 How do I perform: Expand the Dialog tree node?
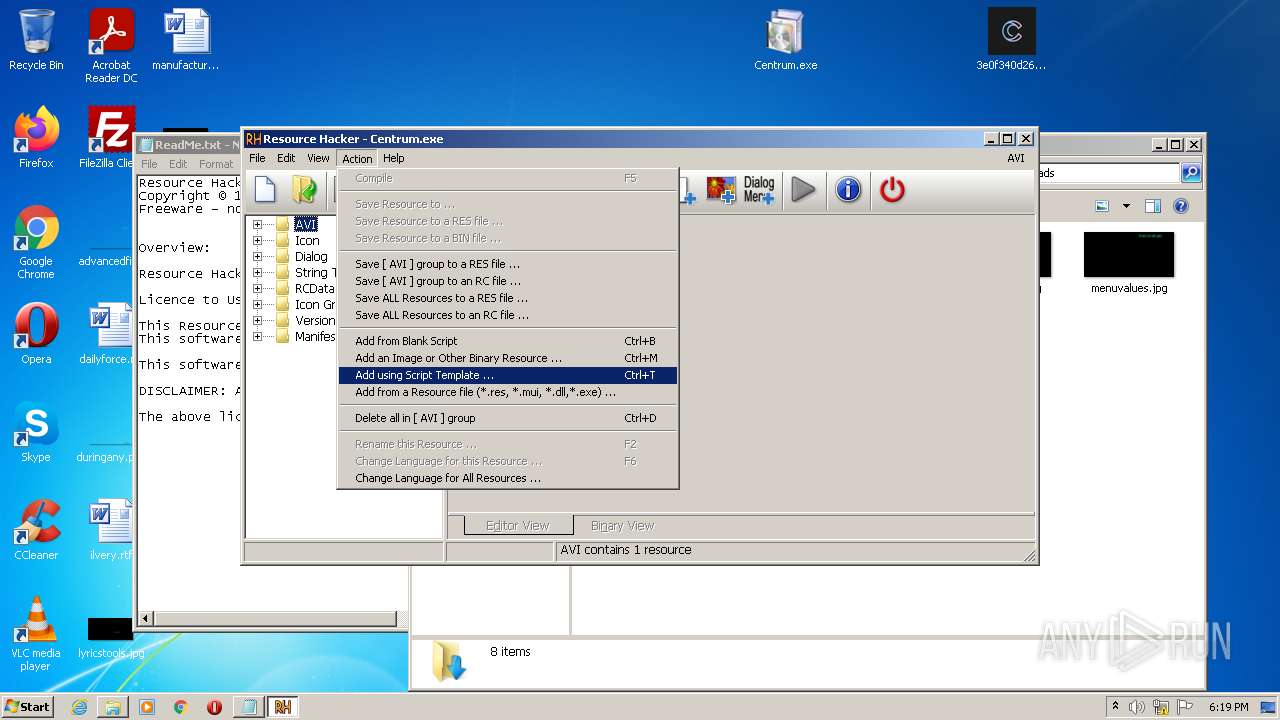[257, 257]
